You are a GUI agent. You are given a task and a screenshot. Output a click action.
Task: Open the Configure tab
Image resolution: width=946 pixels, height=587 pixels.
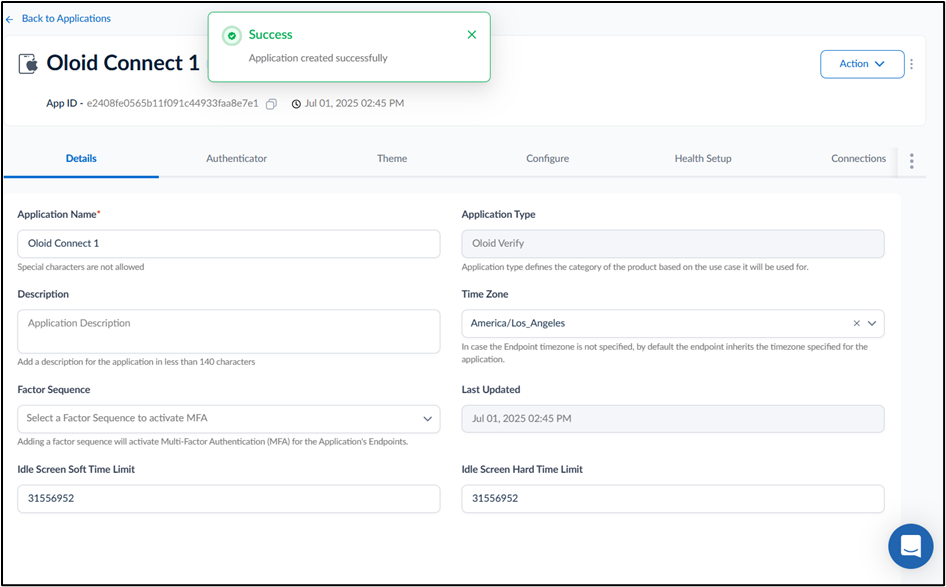tap(547, 159)
